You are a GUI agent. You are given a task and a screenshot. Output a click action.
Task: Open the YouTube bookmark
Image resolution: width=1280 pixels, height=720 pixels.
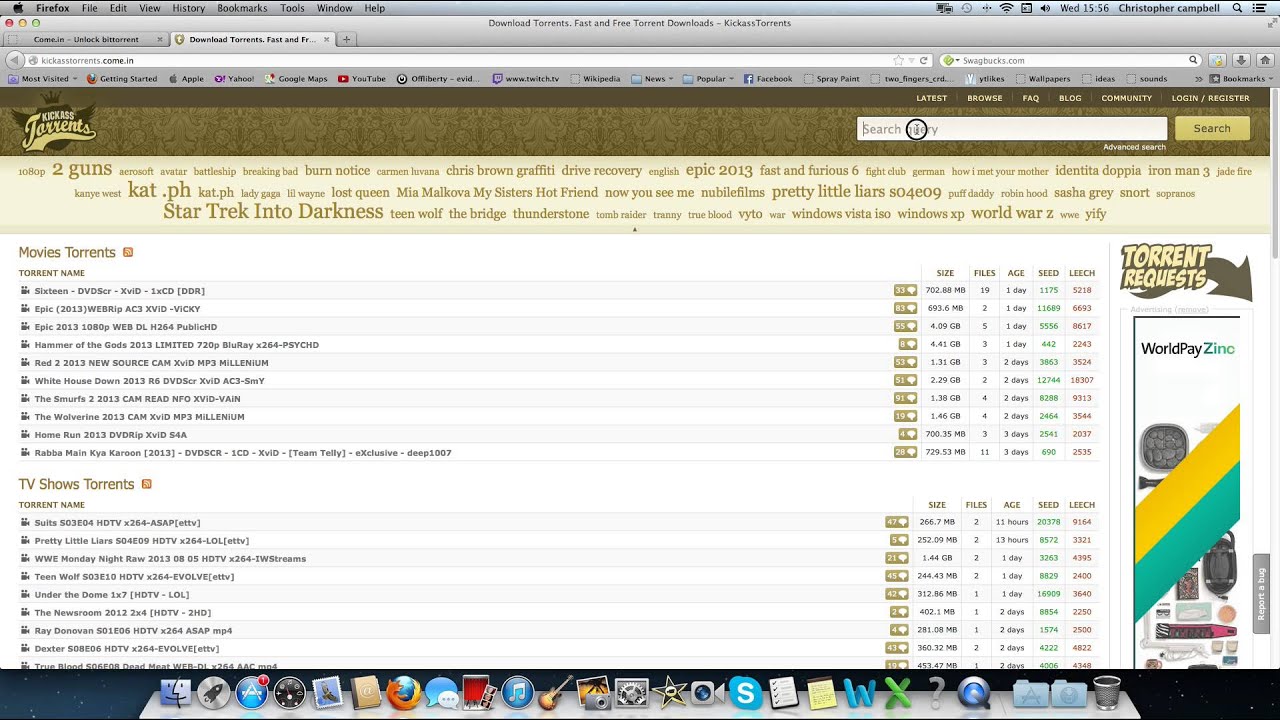tap(362, 79)
